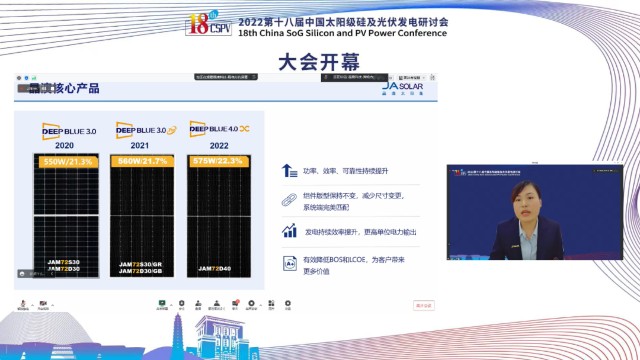This screenshot has height=360, width=640.
Task: Open chat icon with red notification badge
Action: (x=235, y=304)
